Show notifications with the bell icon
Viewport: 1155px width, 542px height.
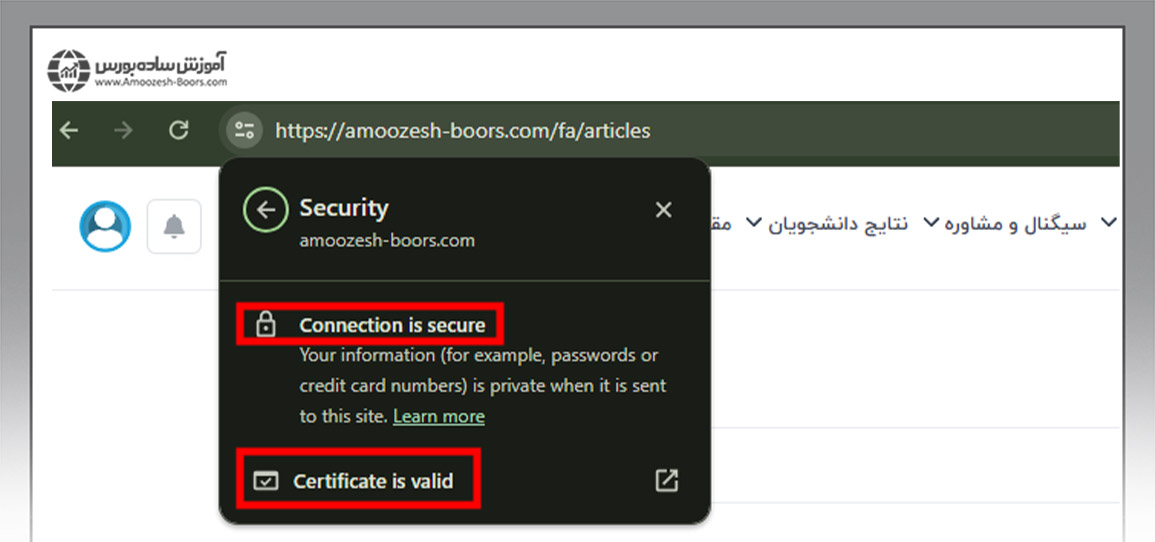(174, 226)
